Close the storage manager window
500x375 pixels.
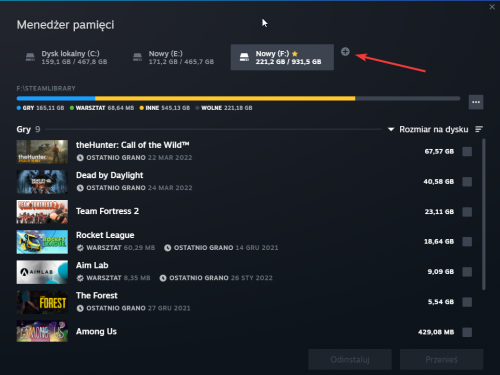click(x=492, y=7)
